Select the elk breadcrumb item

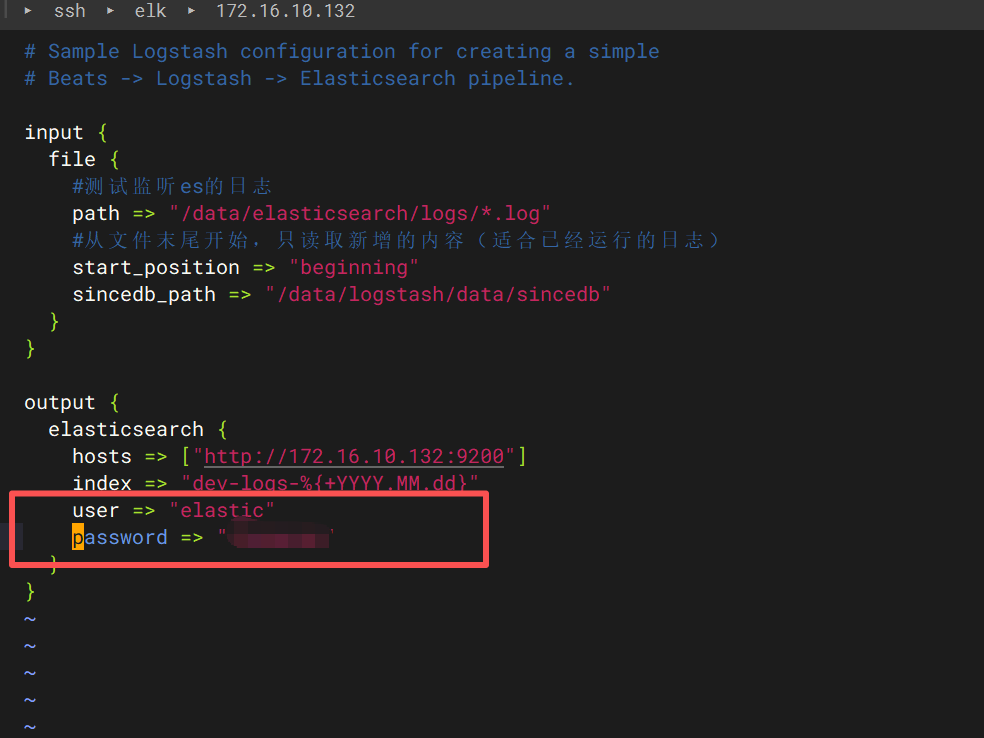(x=150, y=11)
